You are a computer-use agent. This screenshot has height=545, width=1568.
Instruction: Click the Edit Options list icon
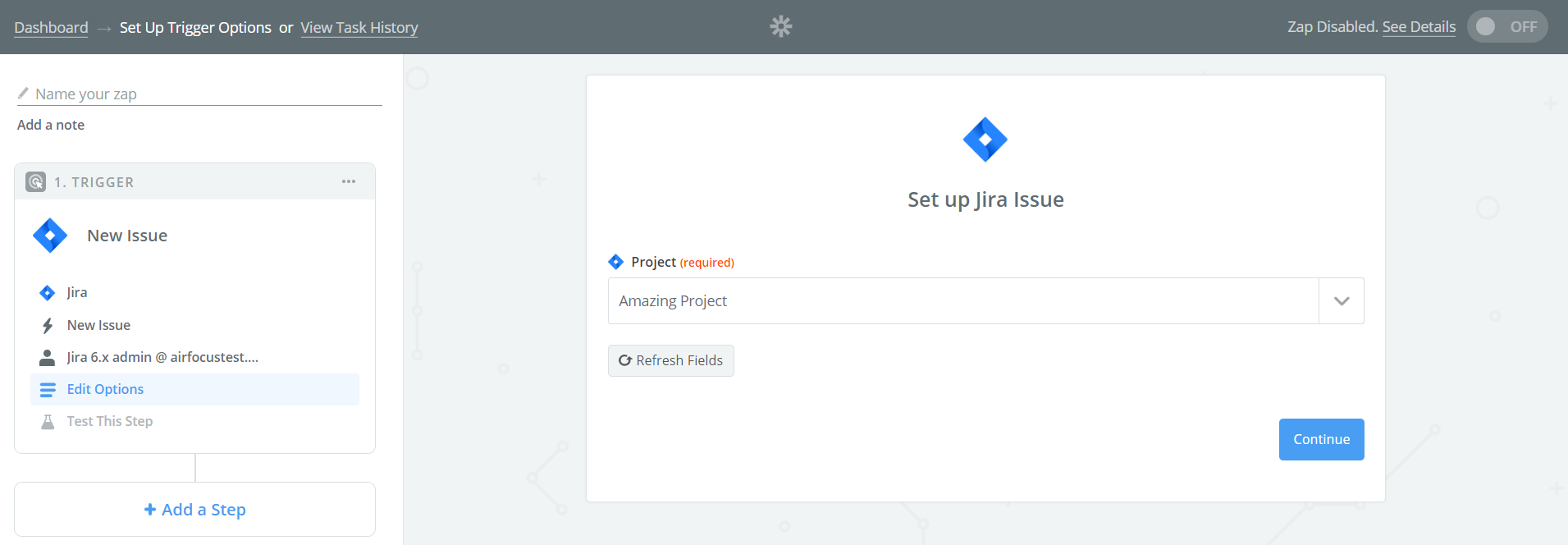48,390
